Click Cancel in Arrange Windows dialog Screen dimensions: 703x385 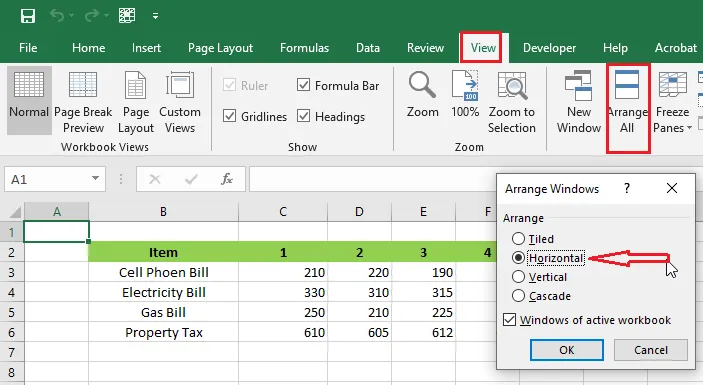(x=651, y=350)
